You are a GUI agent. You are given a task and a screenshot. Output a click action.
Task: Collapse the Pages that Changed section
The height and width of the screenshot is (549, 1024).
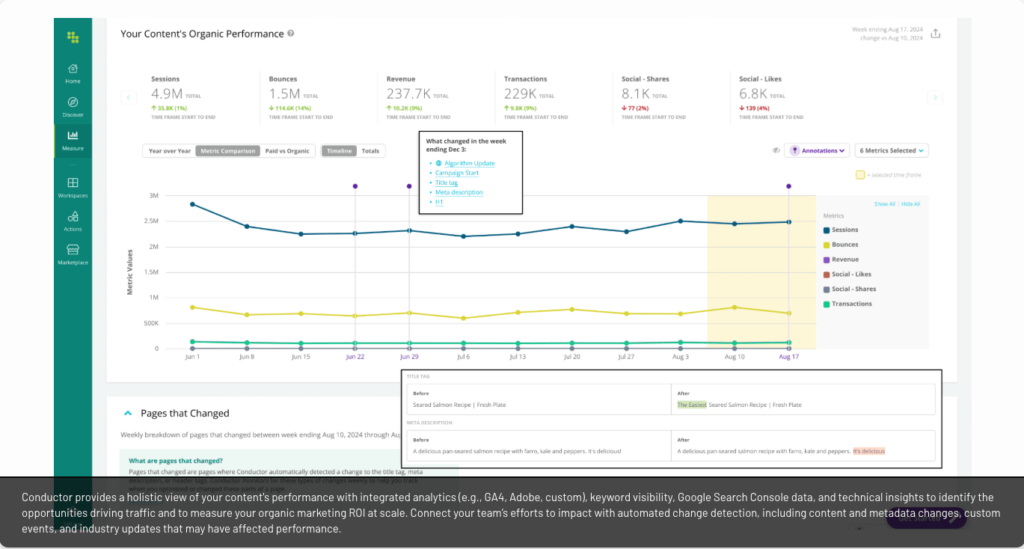click(128, 413)
